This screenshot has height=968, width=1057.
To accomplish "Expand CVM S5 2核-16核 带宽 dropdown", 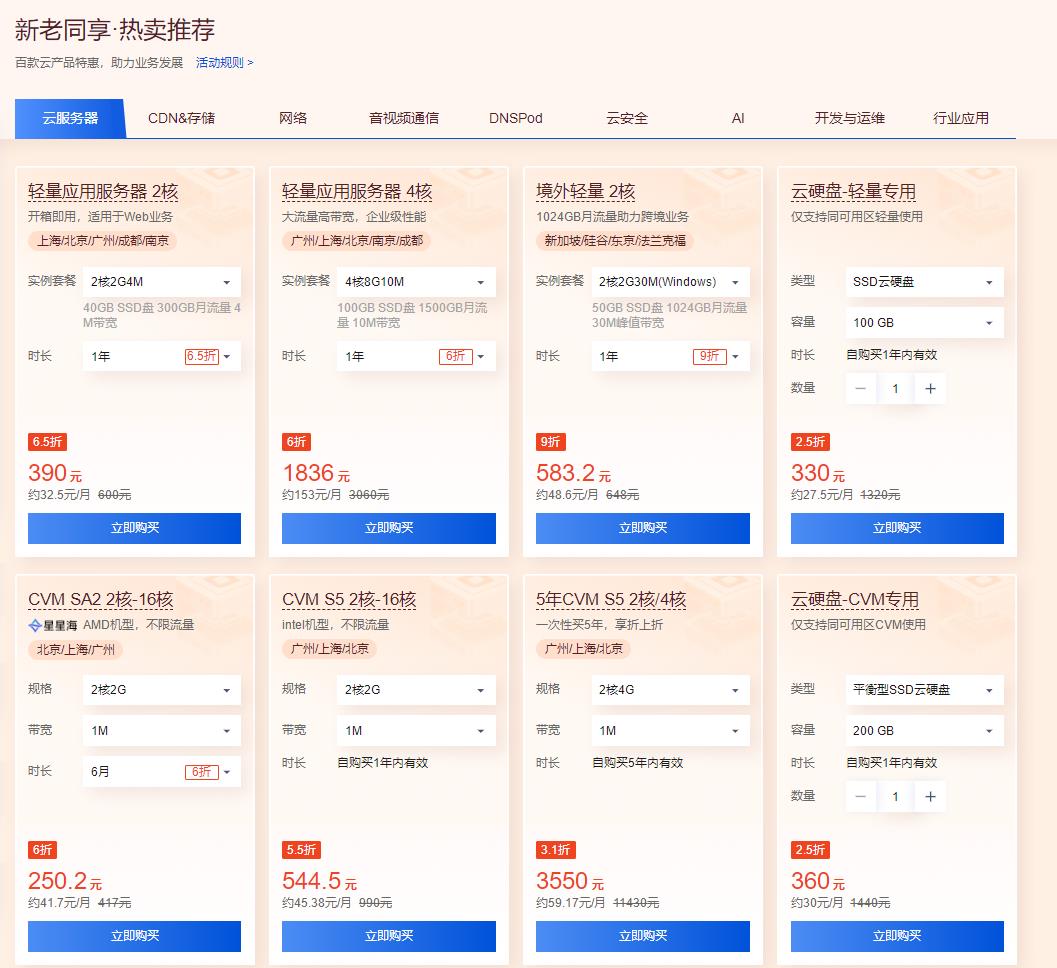I will click(x=416, y=731).
